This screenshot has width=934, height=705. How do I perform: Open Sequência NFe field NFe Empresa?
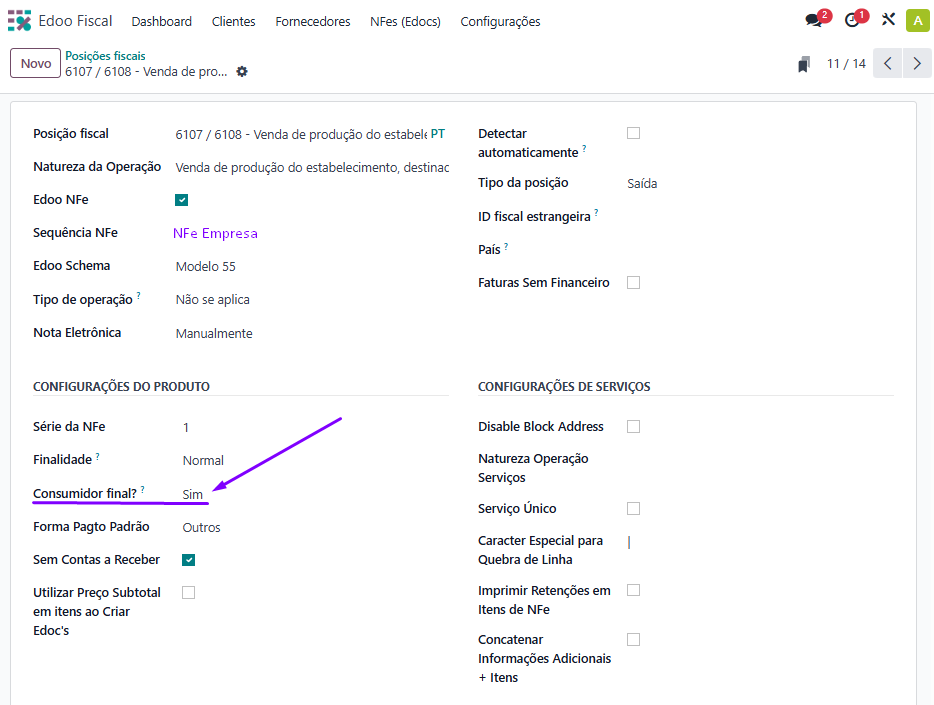215,233
